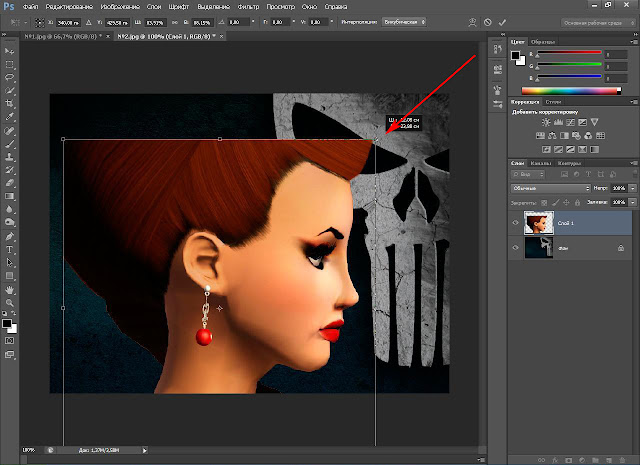
Task: Select the Blur tool
Action: pyautogui.click(x=9, y=209)
